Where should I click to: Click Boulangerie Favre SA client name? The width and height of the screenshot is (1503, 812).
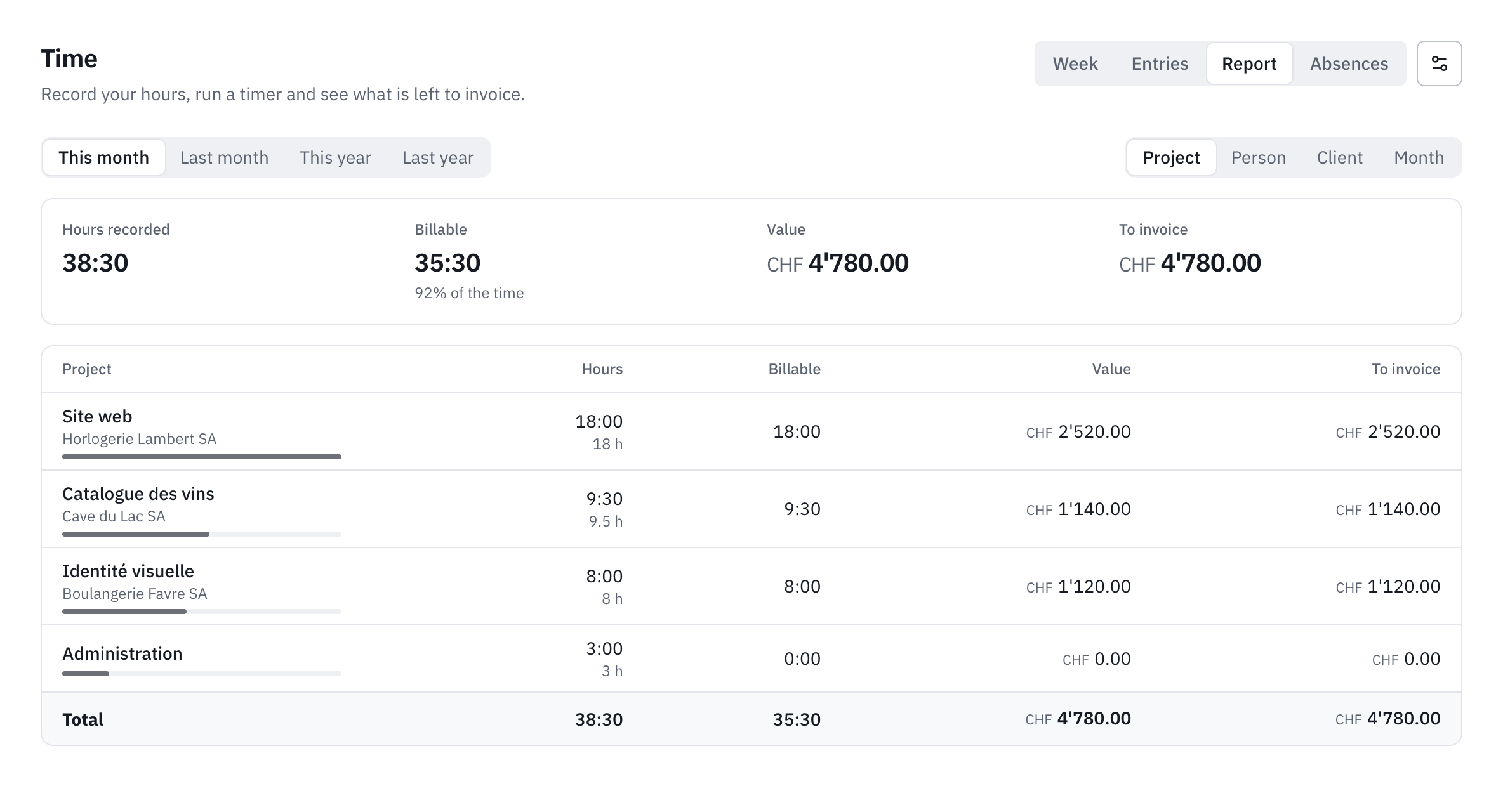coord(135,594)
